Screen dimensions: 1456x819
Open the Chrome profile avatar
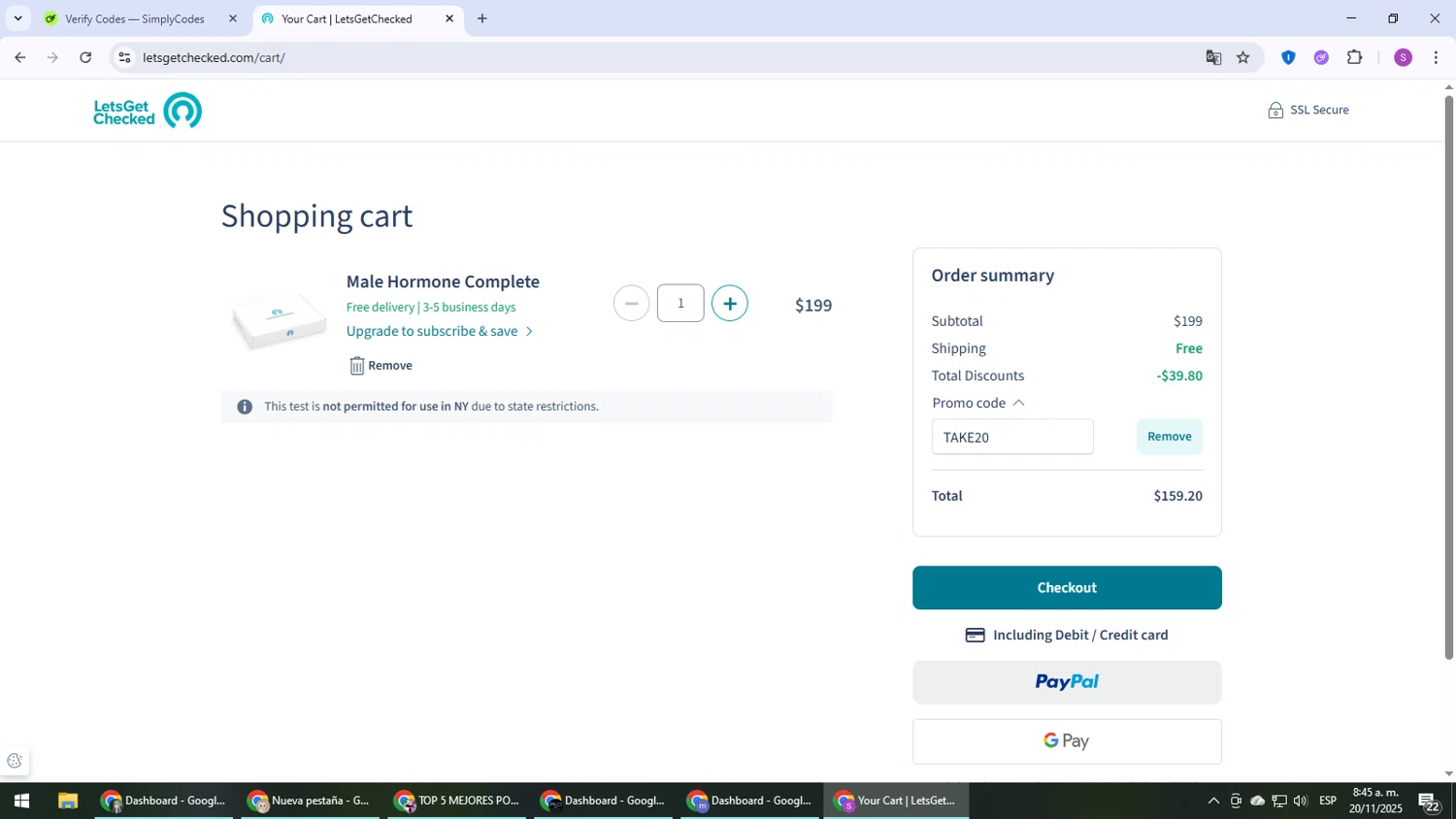click(x=1403, y=57)
